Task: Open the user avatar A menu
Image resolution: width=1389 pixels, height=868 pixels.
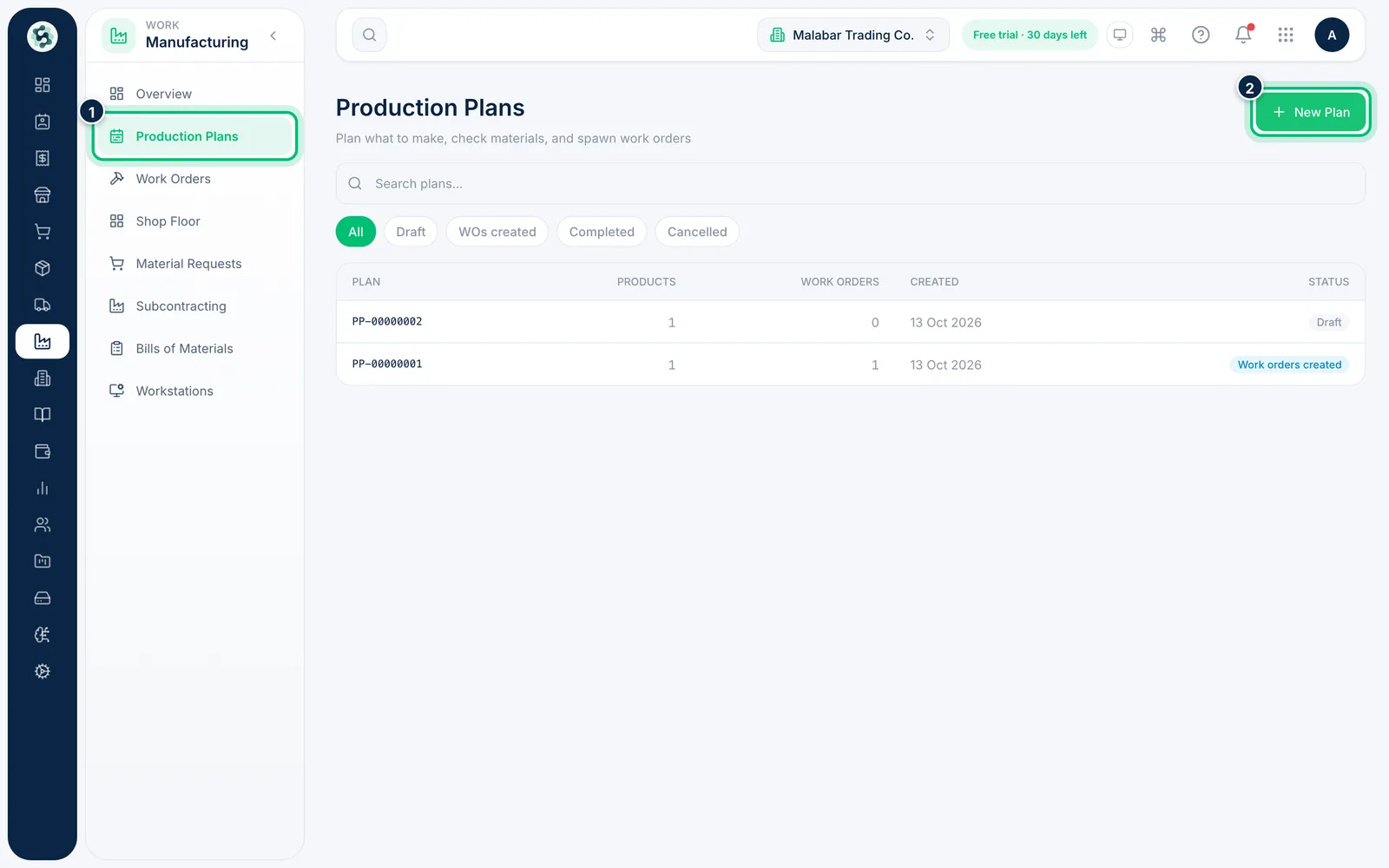Action: tap(1332, 35)
